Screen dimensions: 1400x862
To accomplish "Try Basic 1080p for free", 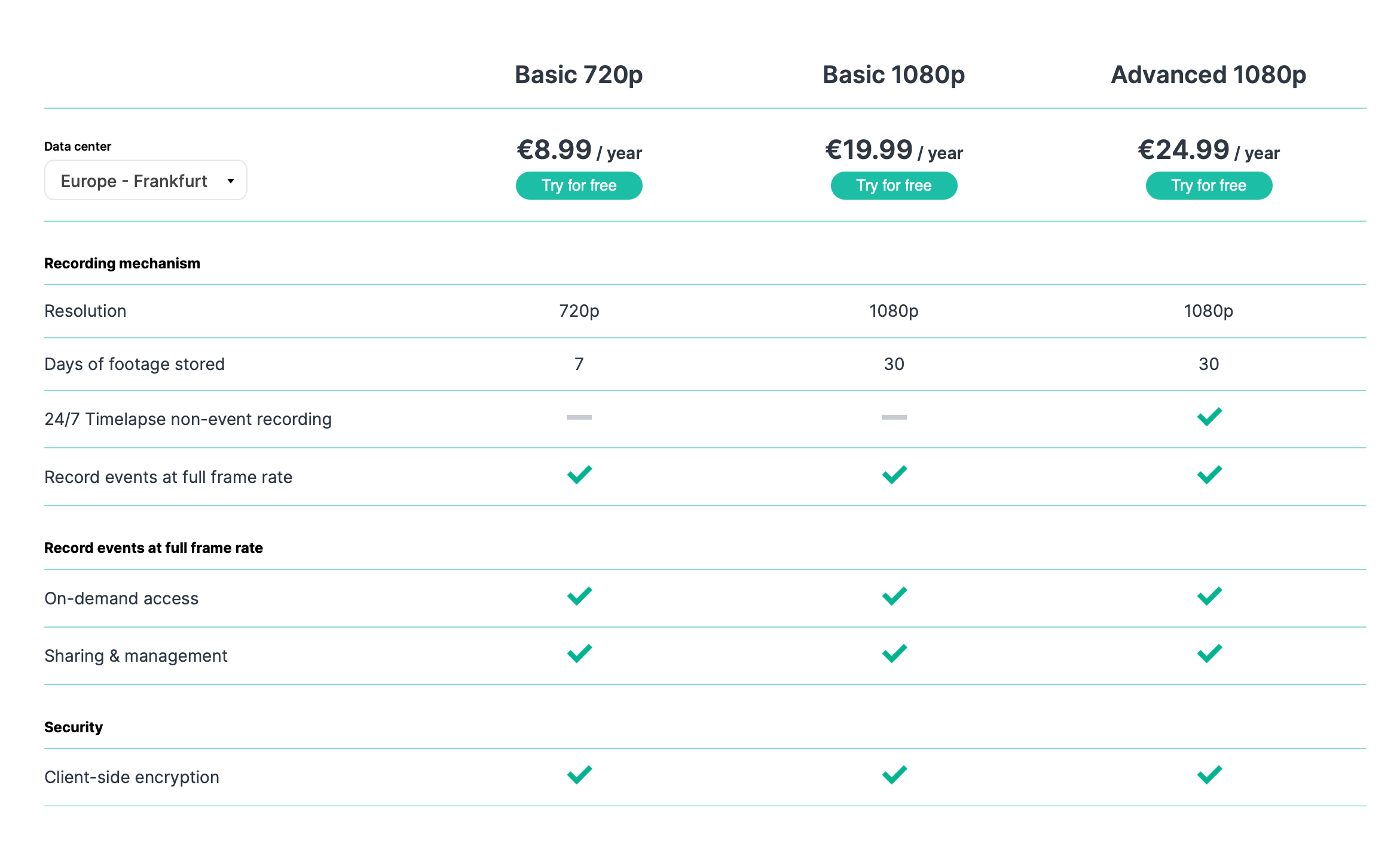I will point(894,185).
